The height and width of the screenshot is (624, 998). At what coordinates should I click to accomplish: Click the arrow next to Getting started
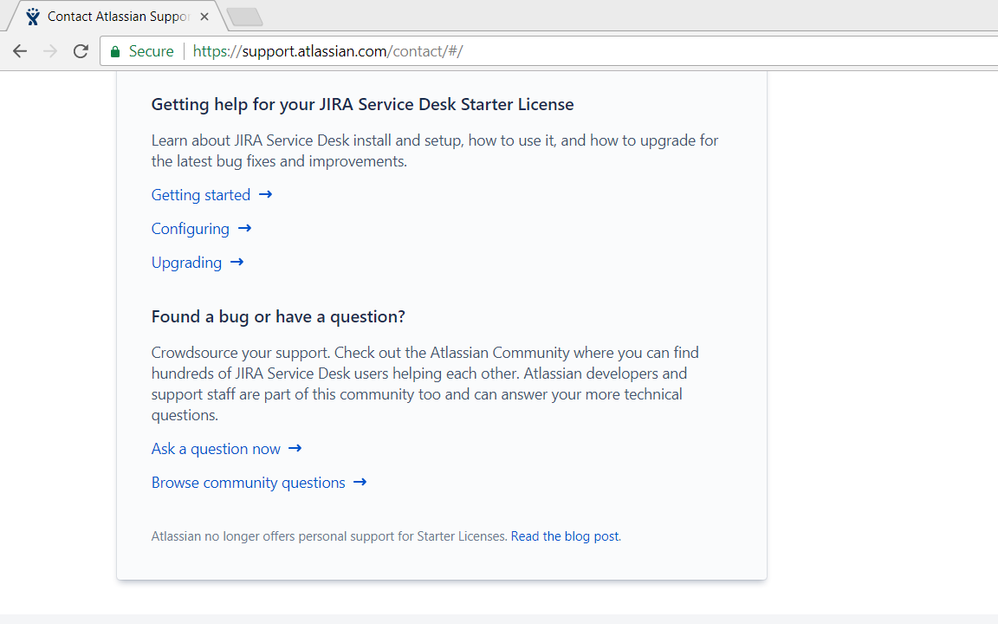[265, 194]
